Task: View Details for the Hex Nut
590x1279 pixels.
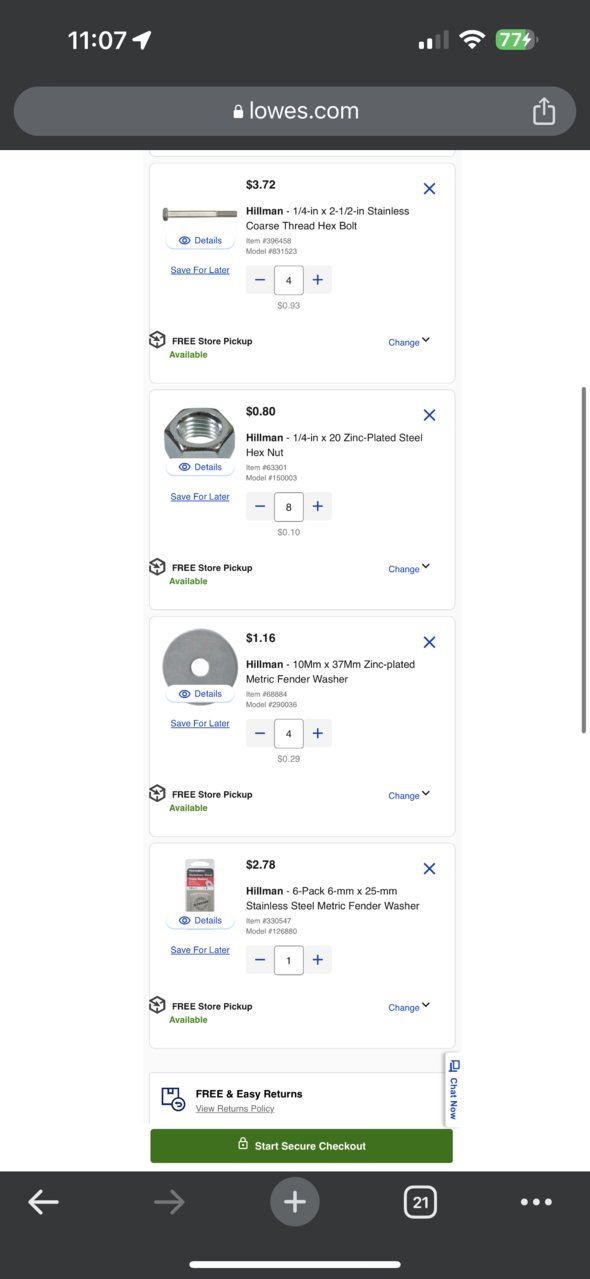Action: click(x=200, y=467)
